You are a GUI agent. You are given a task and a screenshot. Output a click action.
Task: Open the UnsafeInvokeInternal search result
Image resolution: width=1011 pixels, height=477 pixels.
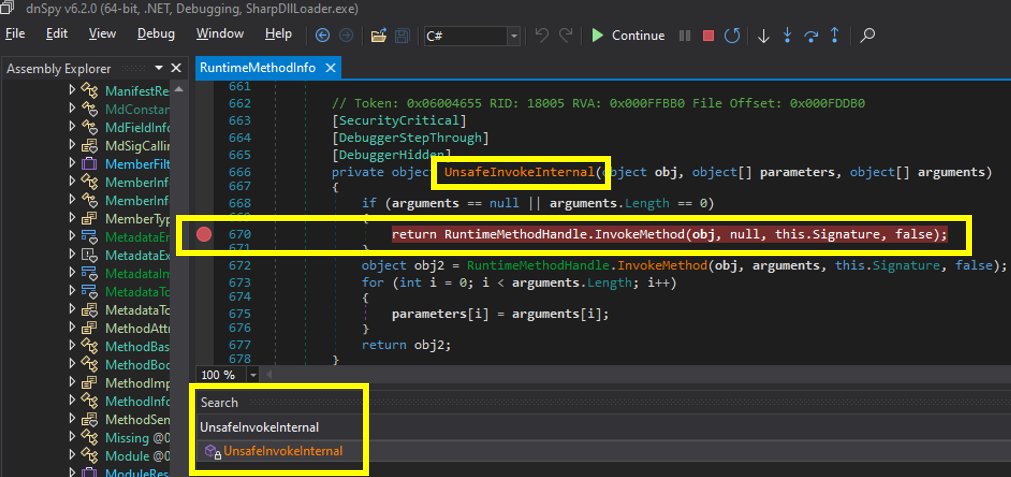[283, 451]
